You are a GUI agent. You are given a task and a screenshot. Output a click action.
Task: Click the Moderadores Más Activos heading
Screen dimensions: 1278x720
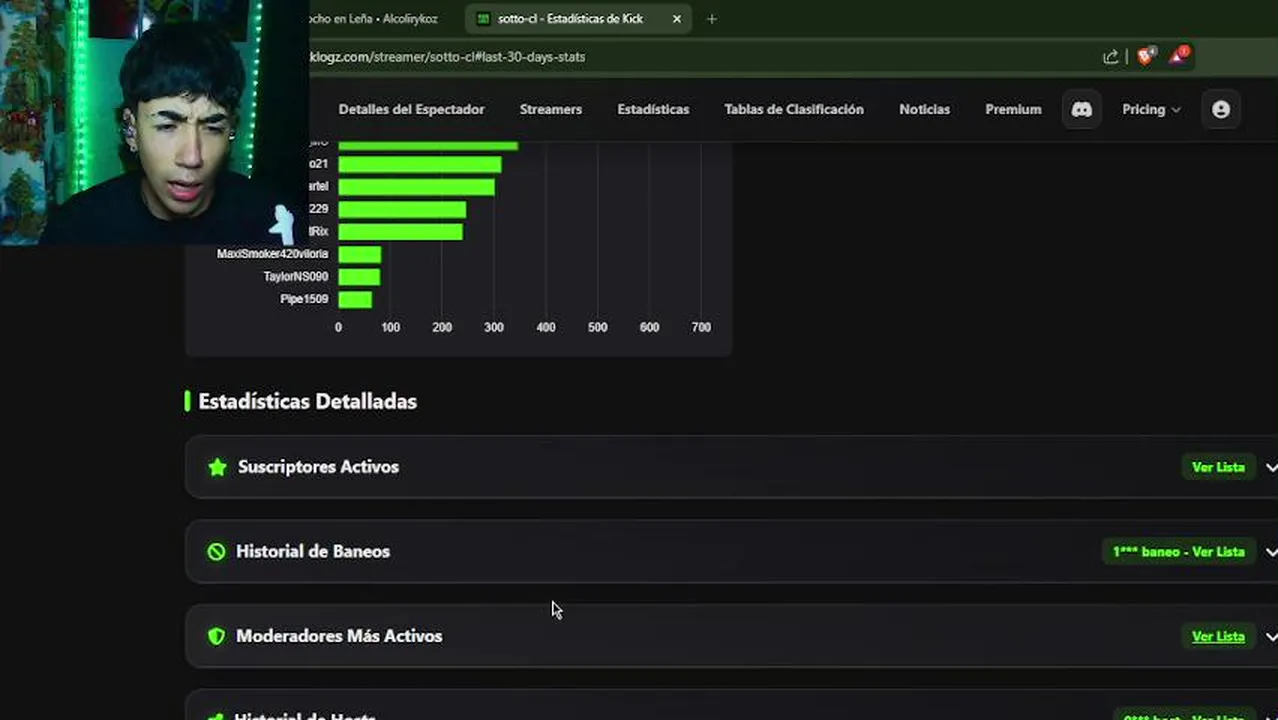pyautogui.click(x=339, y=636)
